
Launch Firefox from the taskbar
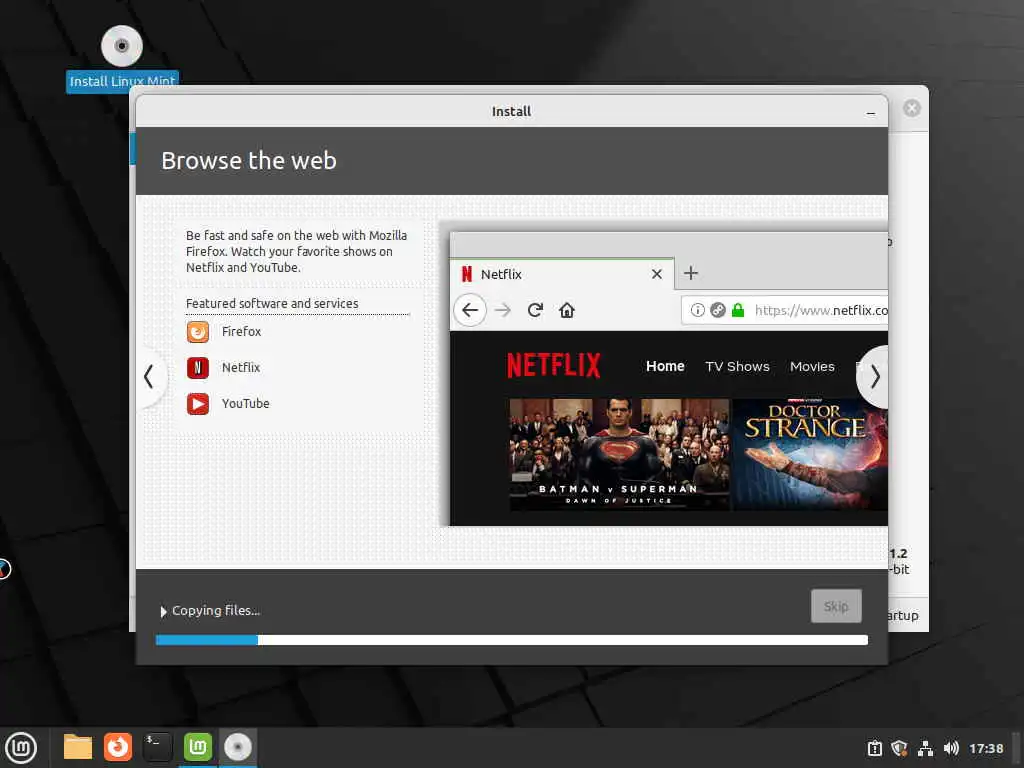tap(118, 747)
